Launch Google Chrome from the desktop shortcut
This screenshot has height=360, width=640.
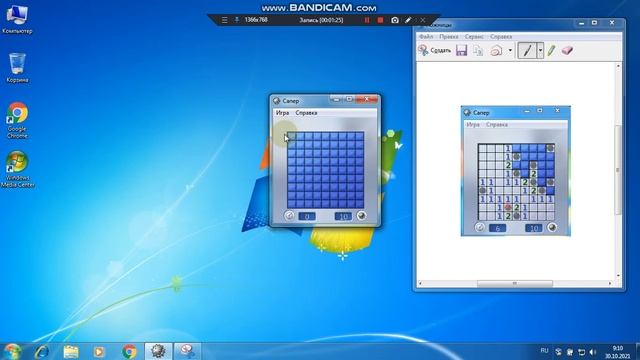(x=17, y=120)
